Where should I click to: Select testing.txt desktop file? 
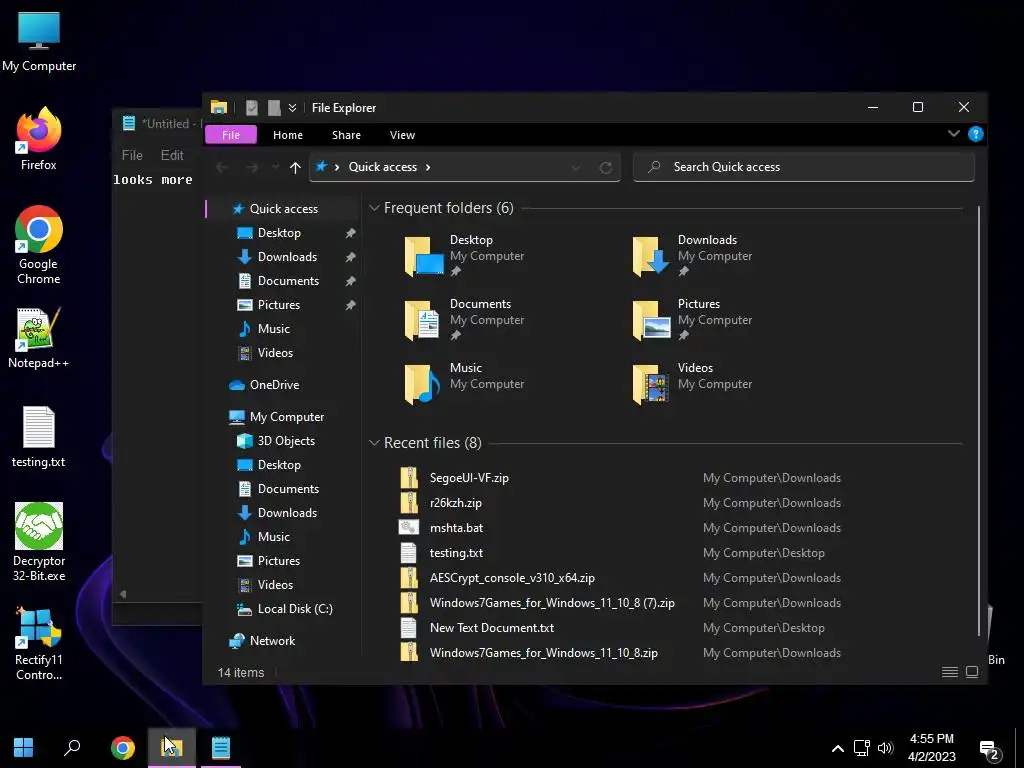click(39, 438)
